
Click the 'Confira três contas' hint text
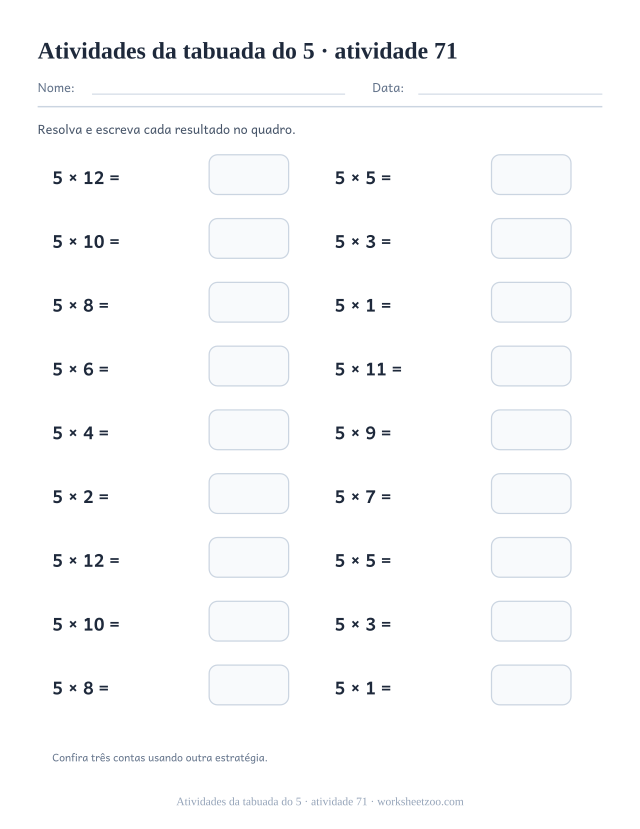160,758
